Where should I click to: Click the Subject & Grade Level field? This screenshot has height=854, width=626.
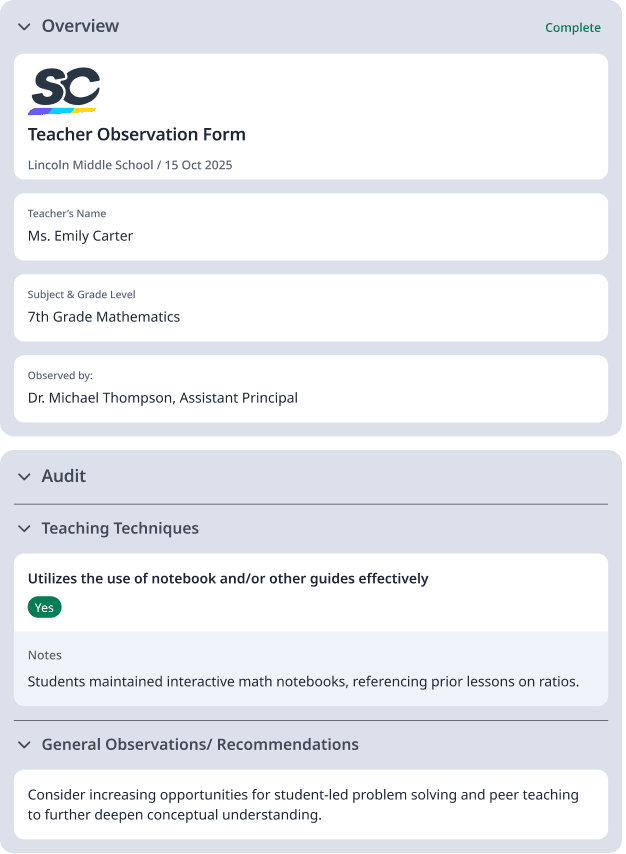pyautogui.click(x=310, y=307)
